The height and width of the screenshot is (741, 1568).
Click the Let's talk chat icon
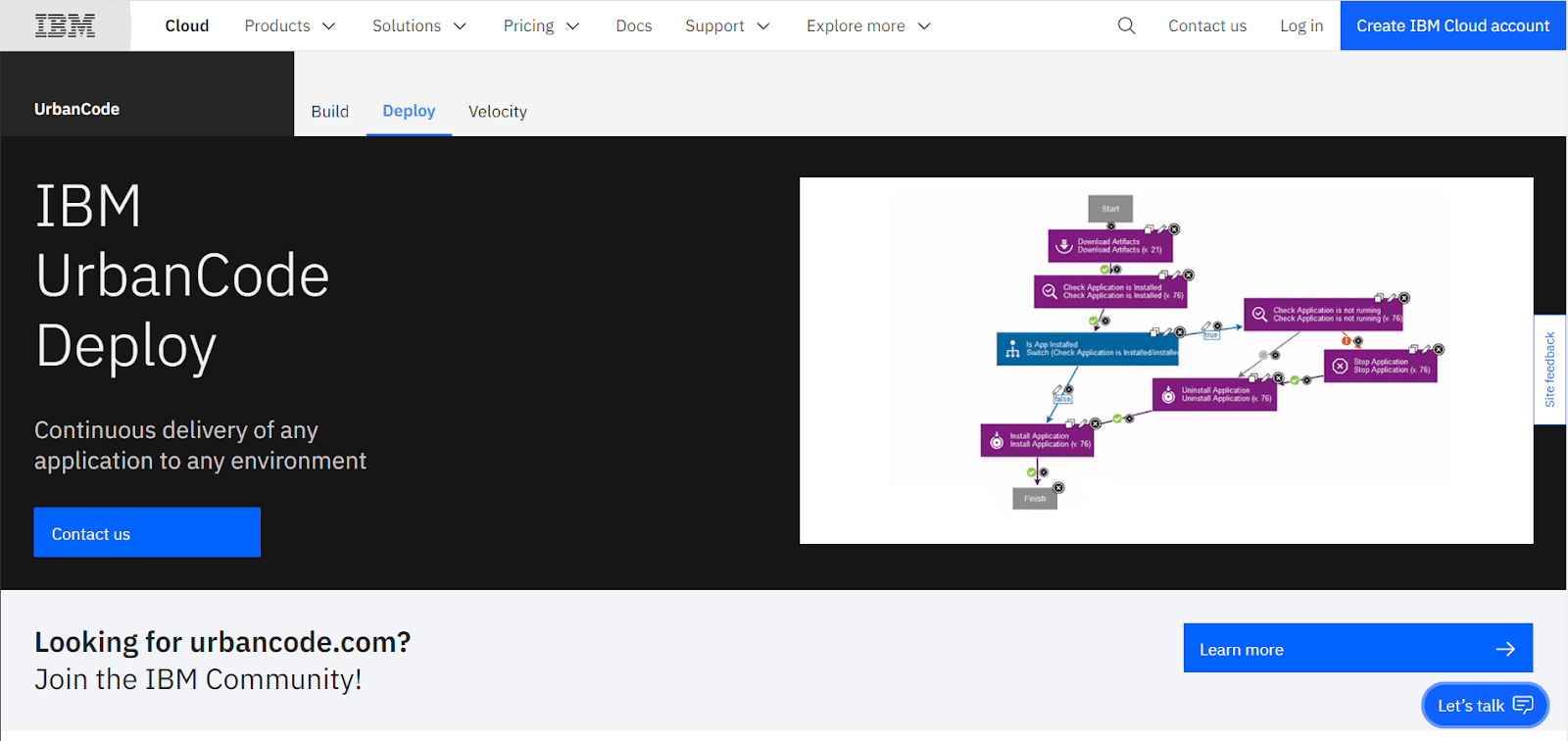click(1522, 705)
